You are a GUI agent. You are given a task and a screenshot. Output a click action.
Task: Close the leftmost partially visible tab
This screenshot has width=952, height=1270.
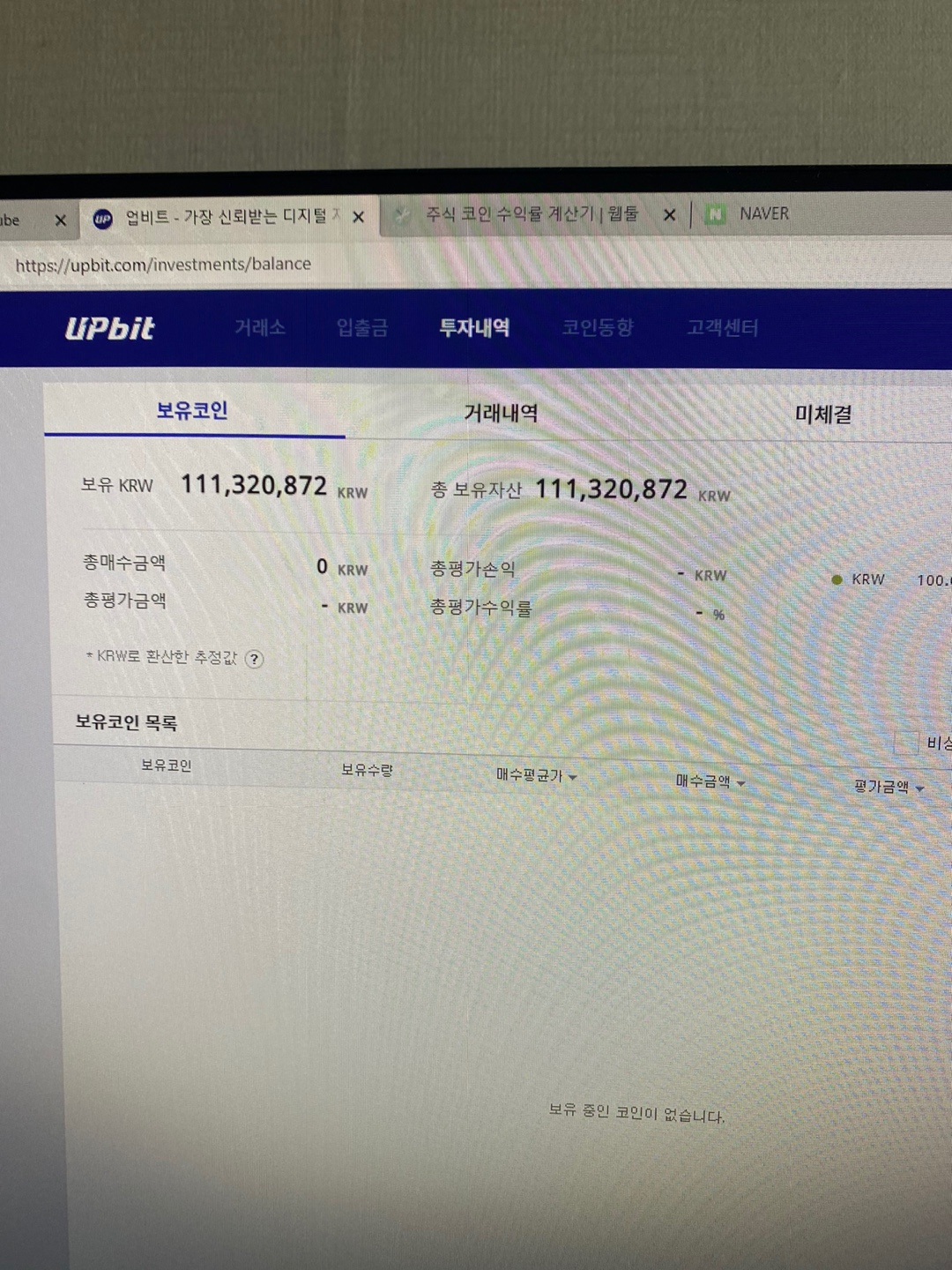tap(61, 220)
